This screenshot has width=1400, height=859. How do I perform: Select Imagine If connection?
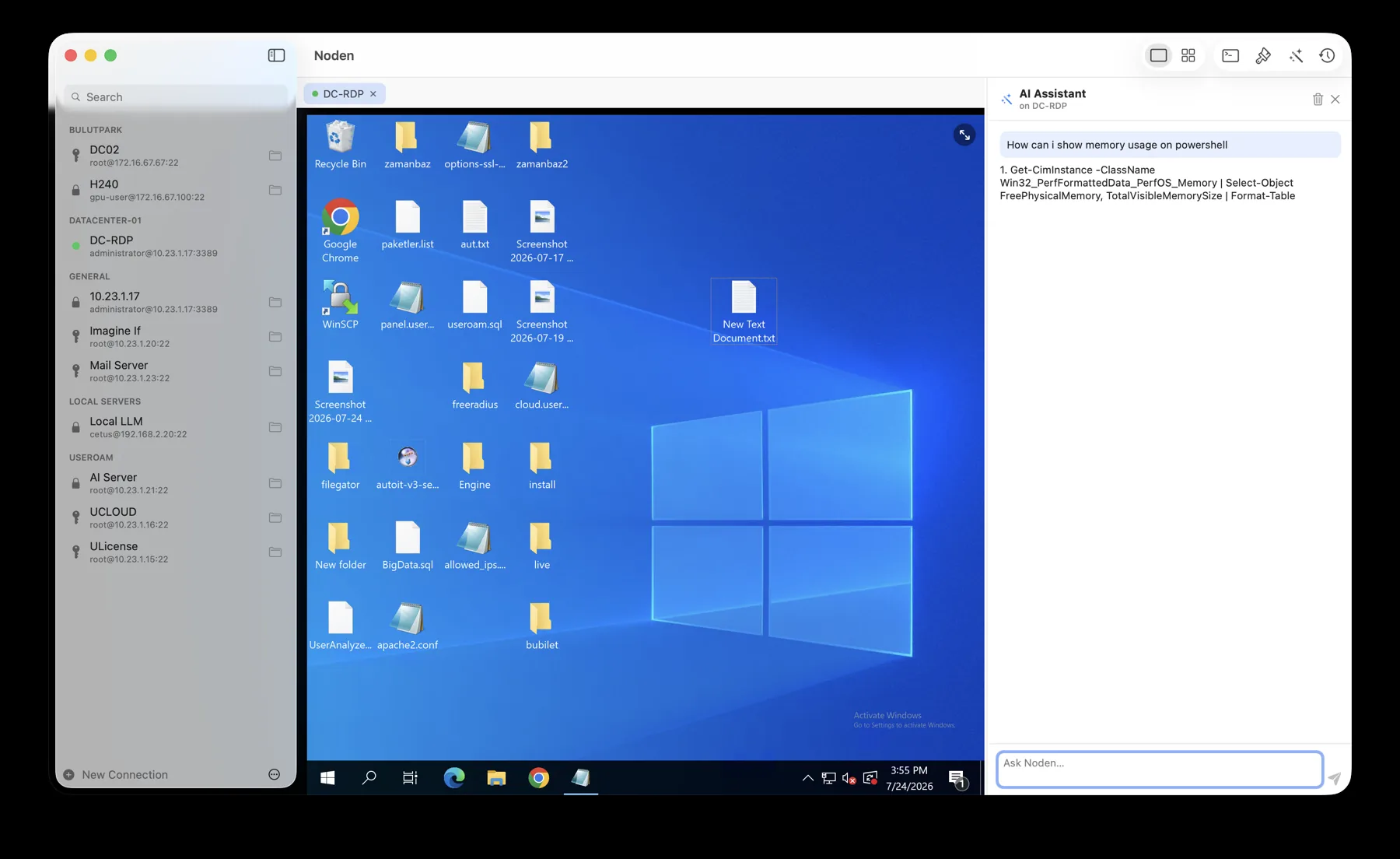point(176,336)
